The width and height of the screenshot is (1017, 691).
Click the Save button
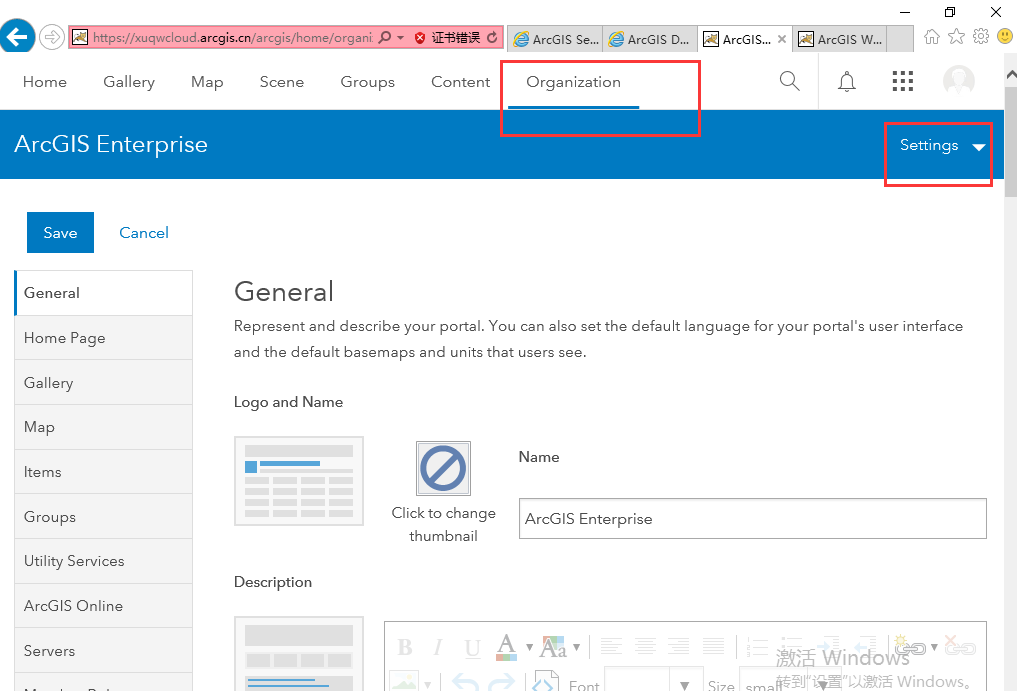tap(60, 232)
